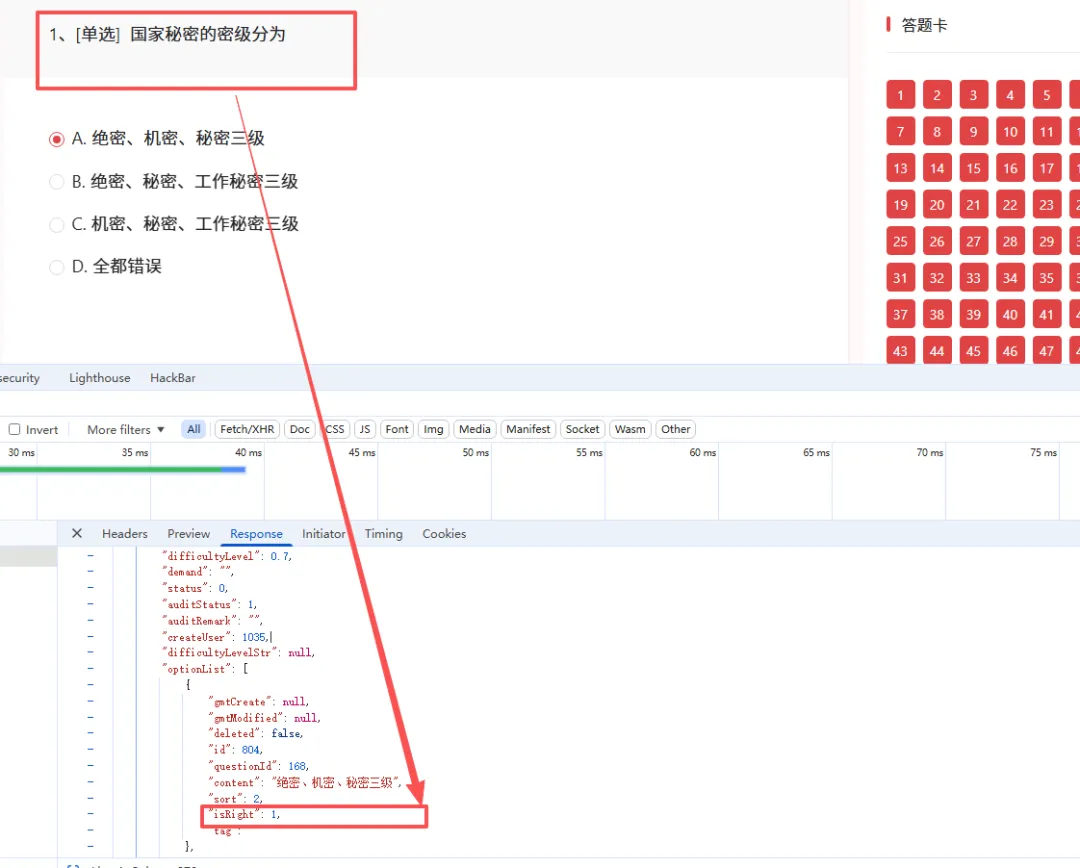Jump to question 45 on answer card

point(973,351)
